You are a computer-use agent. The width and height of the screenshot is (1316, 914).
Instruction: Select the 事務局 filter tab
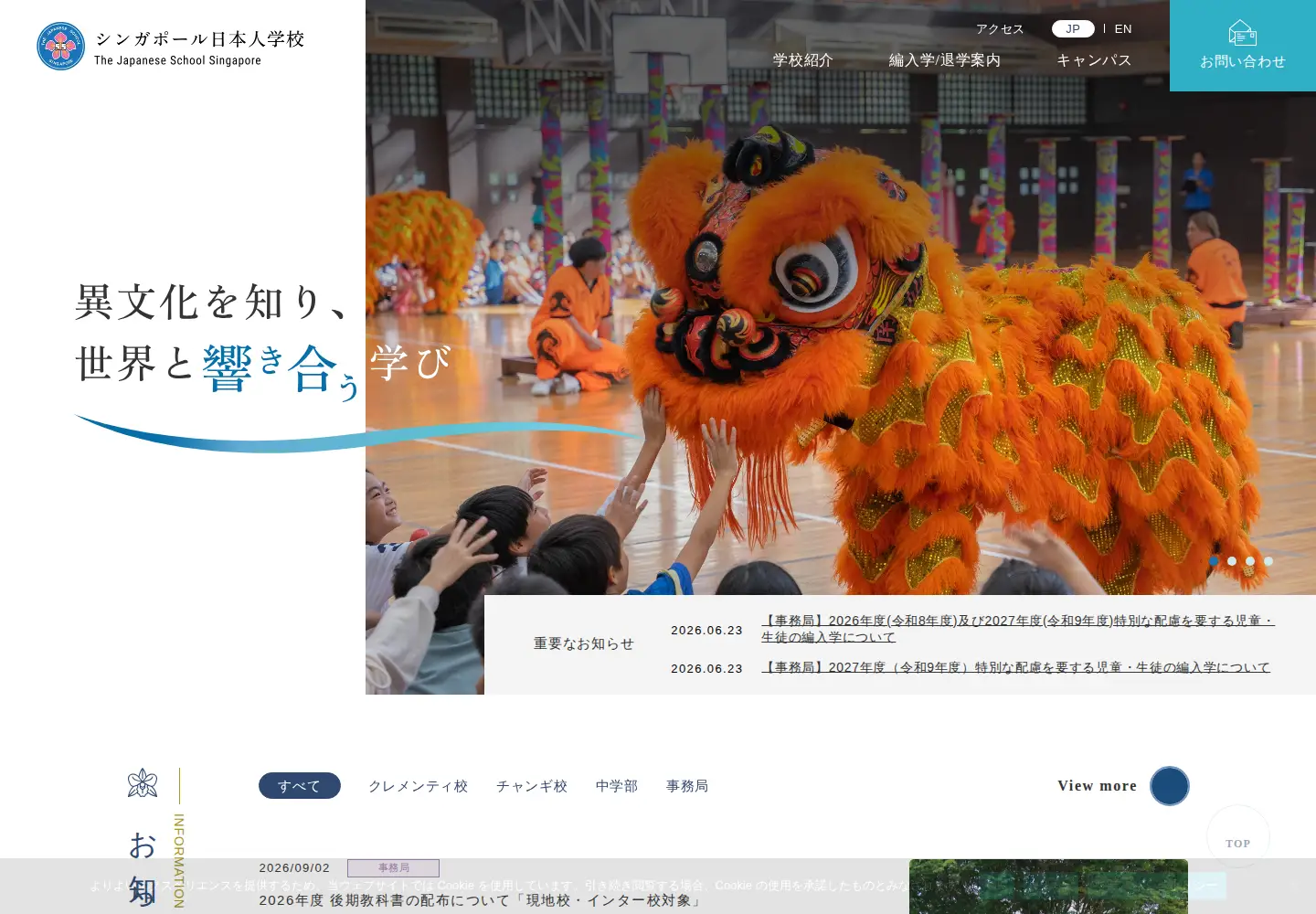[x=687, y=786]
